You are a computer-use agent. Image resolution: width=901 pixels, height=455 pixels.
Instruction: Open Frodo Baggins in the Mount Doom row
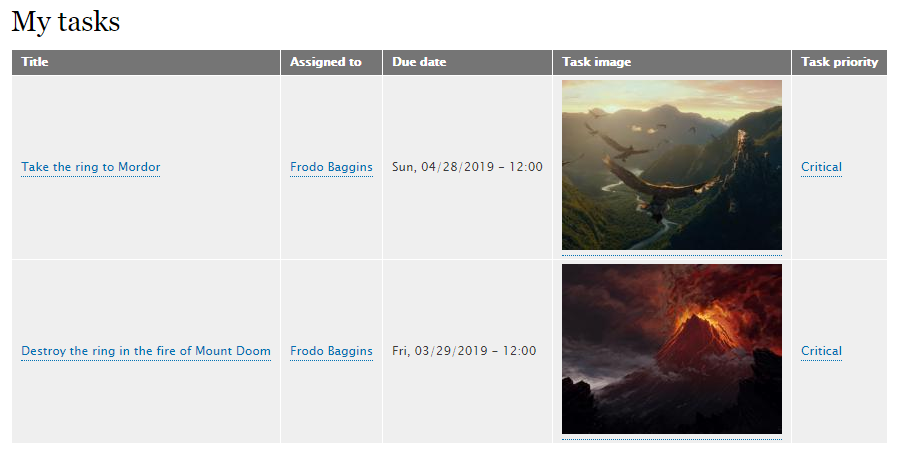pos(331,351)
